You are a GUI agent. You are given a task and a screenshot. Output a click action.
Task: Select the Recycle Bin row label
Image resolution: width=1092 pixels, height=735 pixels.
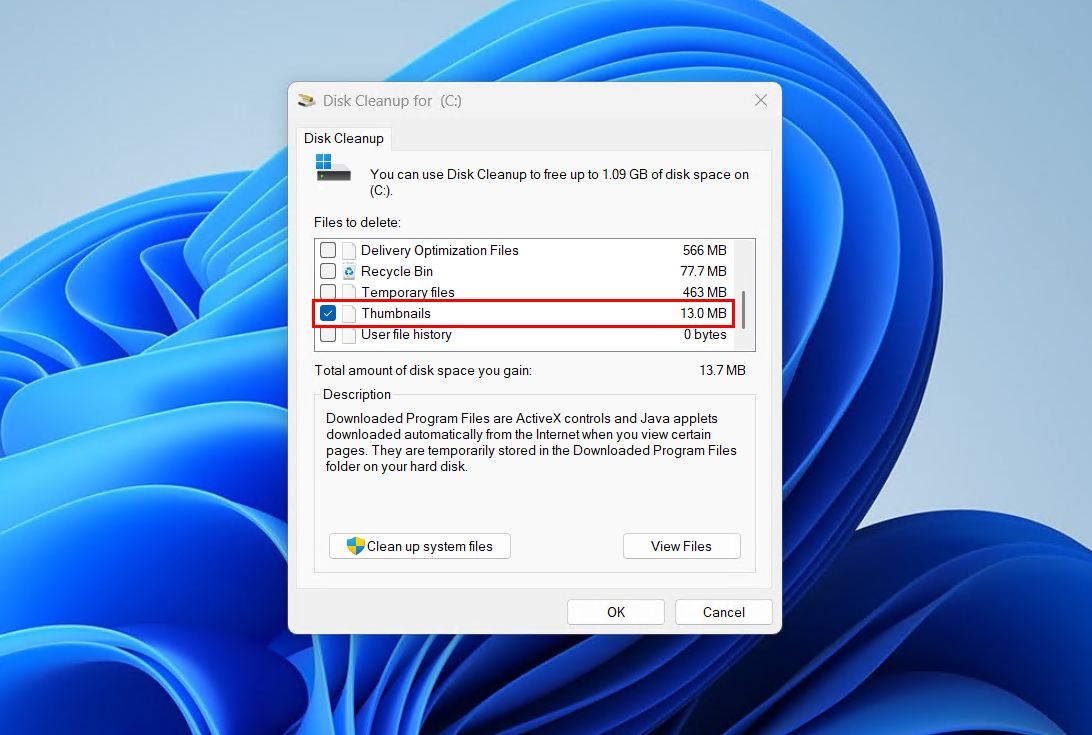click(x=396, y=271)
